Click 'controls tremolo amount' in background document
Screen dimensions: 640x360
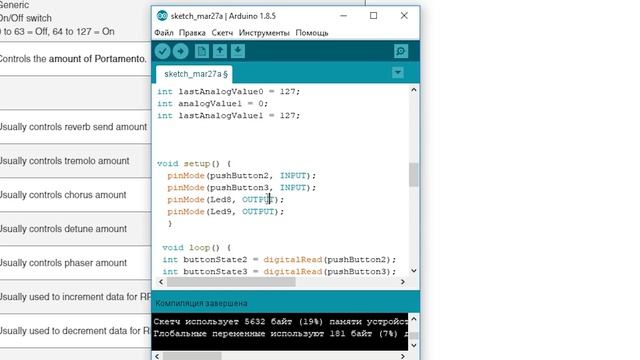pos(79,161)
